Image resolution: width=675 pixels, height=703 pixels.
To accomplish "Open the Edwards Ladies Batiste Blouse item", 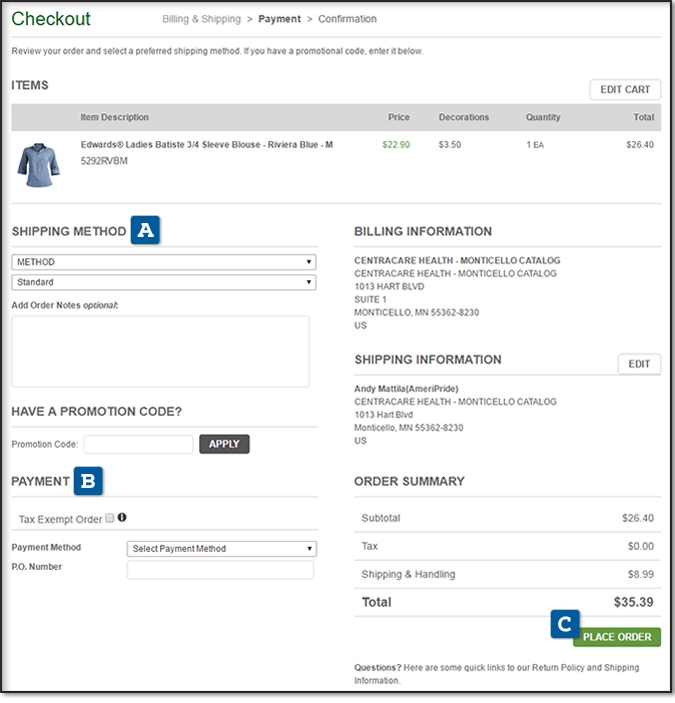I will (206, 145).
